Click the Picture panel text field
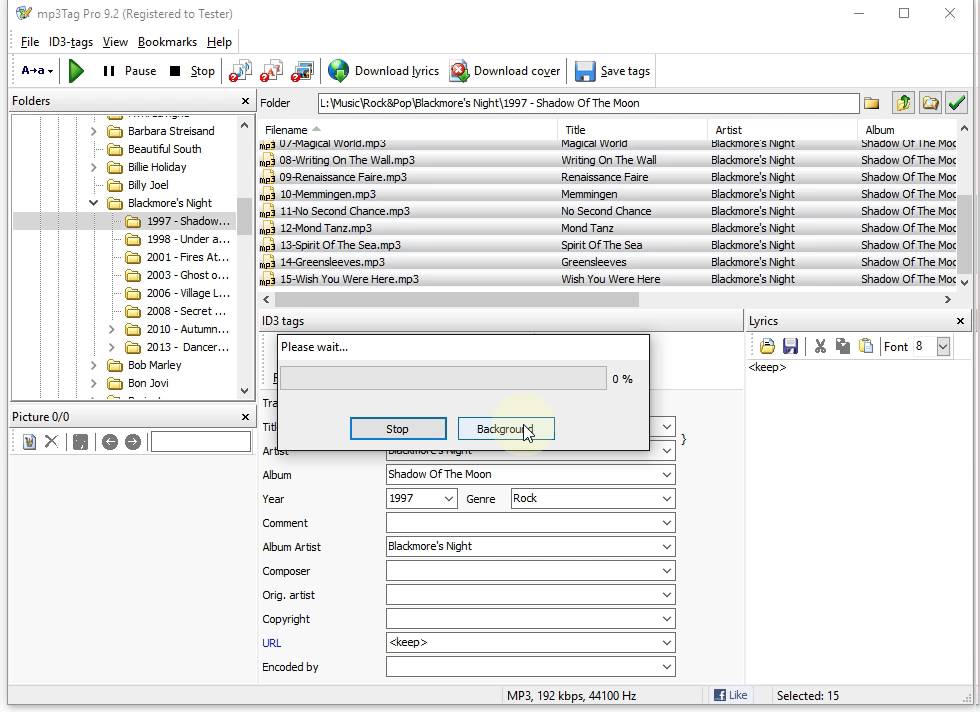This screenshot has height=712, width=980. tap(201, 442)
